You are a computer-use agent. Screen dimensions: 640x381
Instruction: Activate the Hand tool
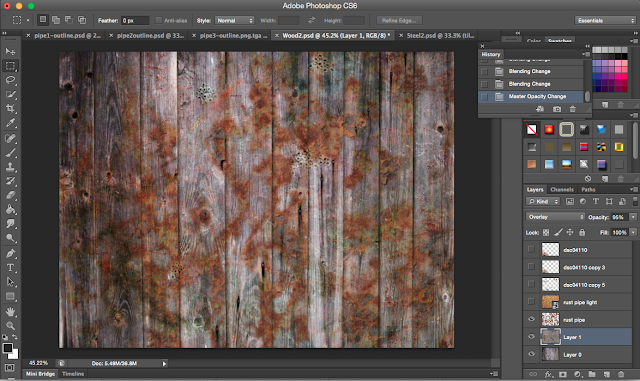pos(10,312)
